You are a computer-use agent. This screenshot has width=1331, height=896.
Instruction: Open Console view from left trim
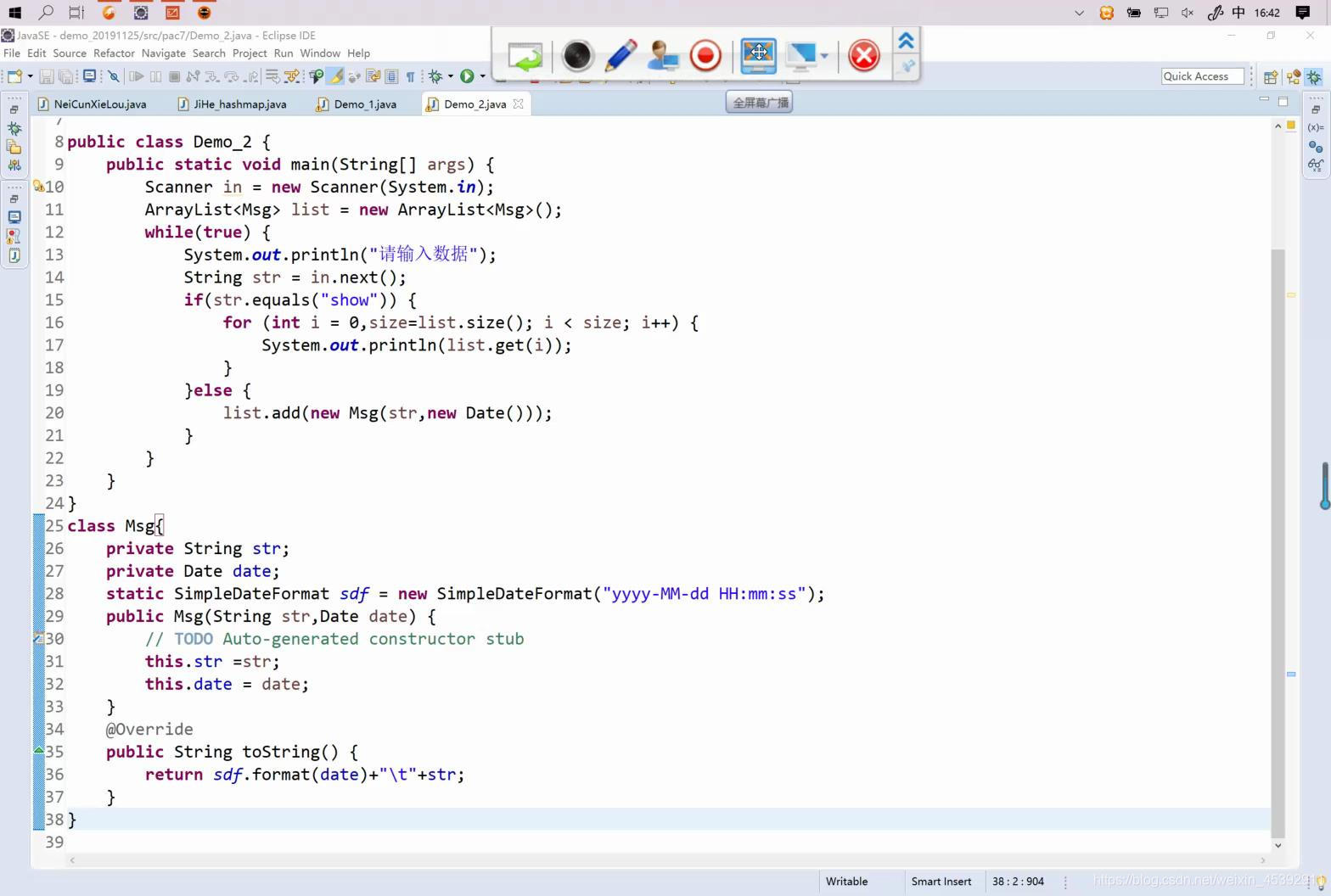[14, 217]
